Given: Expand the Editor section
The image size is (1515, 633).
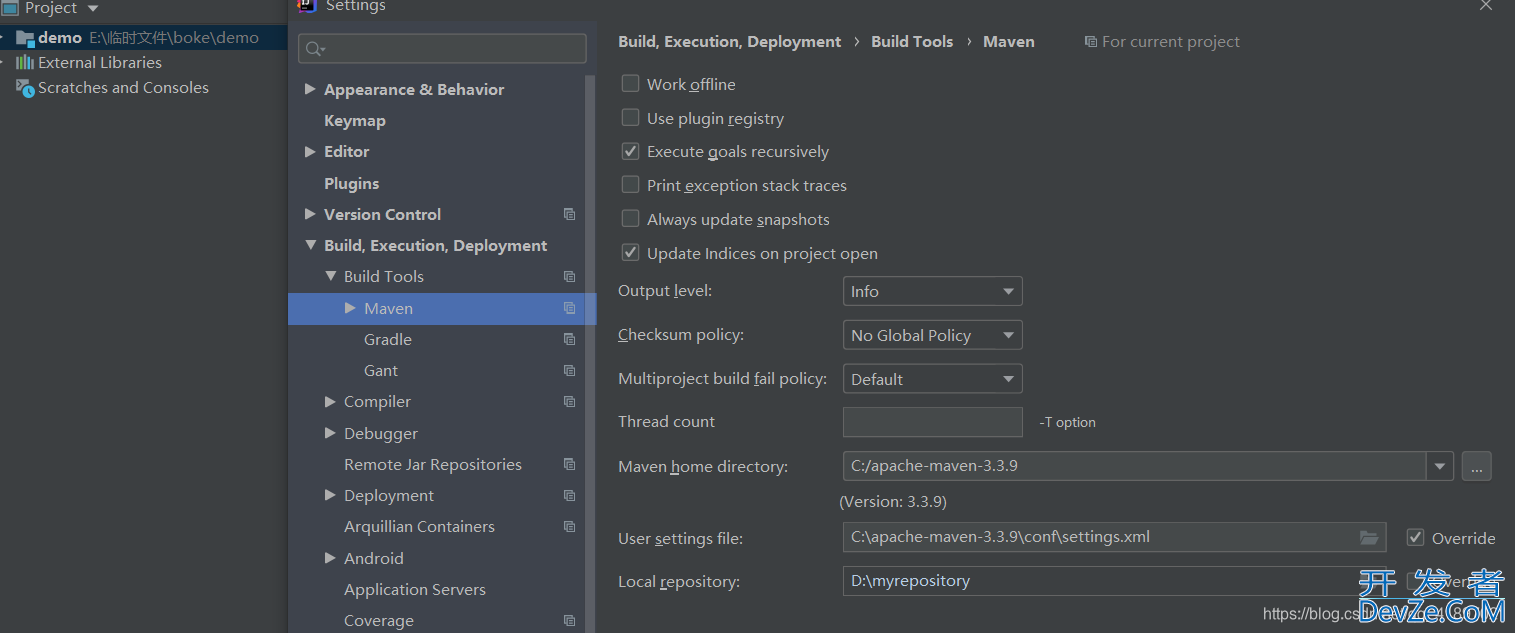Looking at the screenshot, I should pyautogui.click(x=310, y=151).
